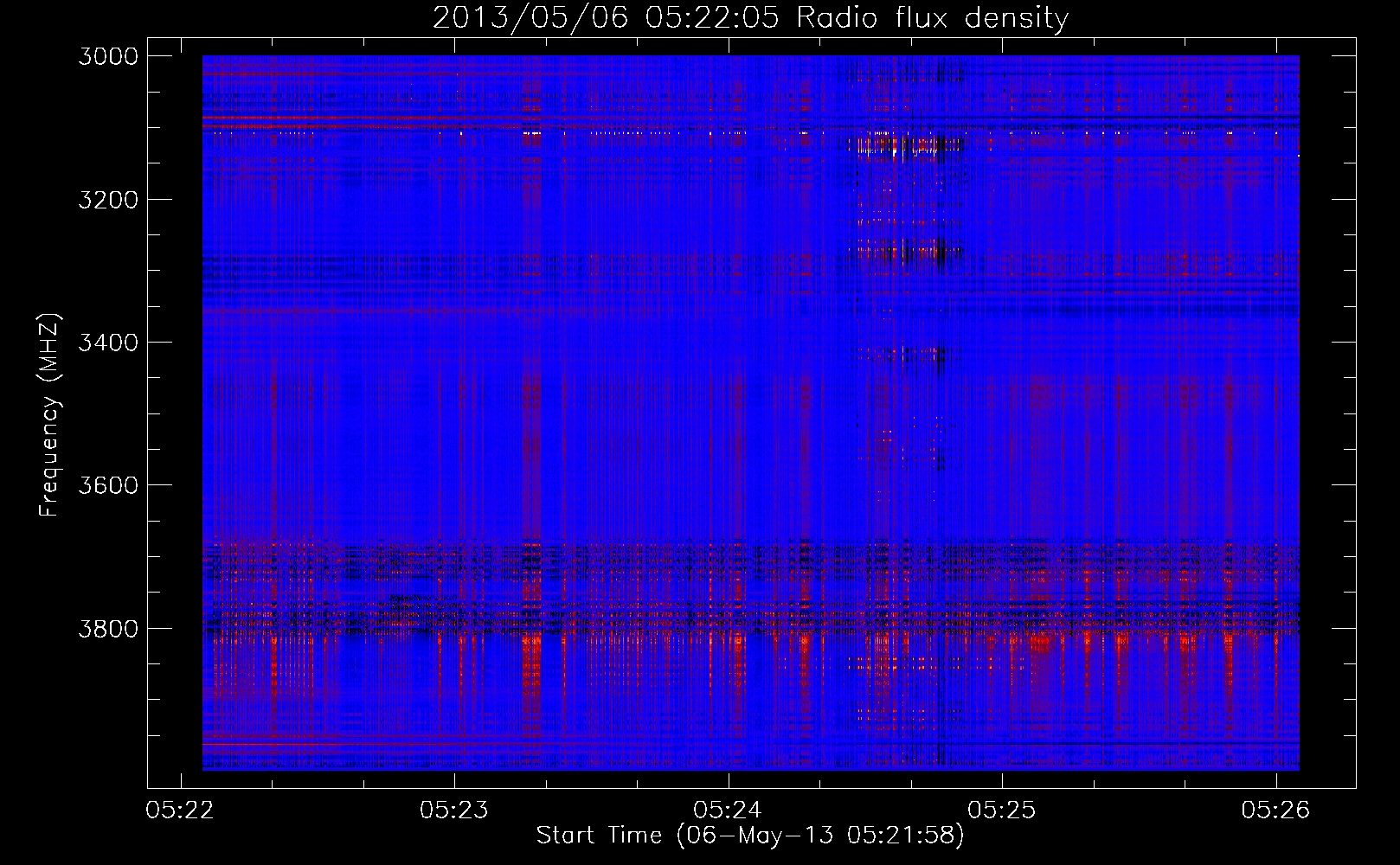
Task: Click the '3600' frequency axis label
Action: tap(108, 485)
